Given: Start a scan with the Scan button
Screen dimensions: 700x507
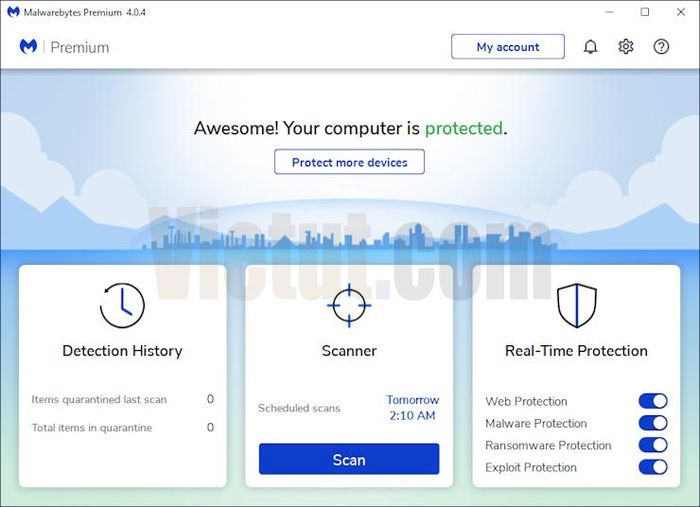Looking at the screenshot, I should tap(349, 459).
